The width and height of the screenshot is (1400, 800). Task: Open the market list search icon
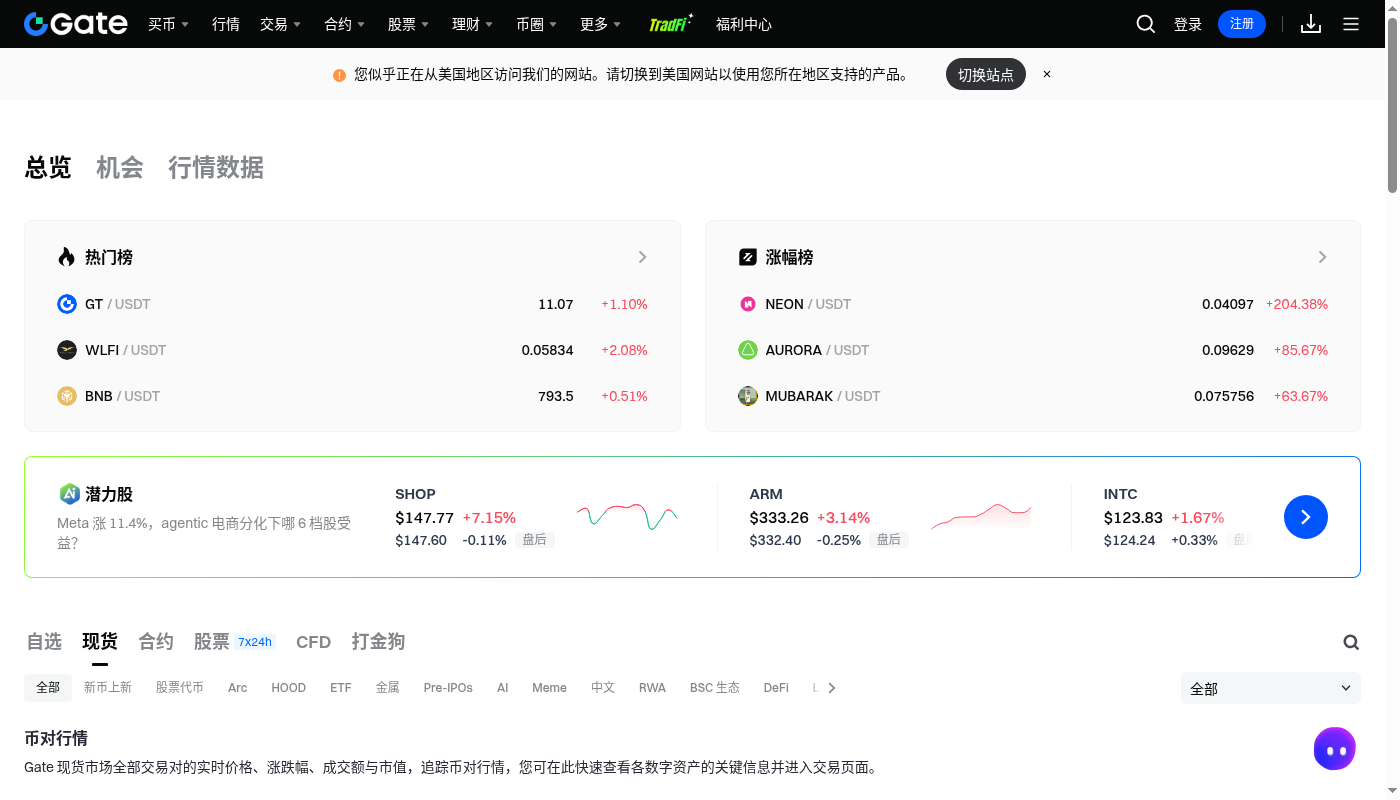[x=1351, y=642]
